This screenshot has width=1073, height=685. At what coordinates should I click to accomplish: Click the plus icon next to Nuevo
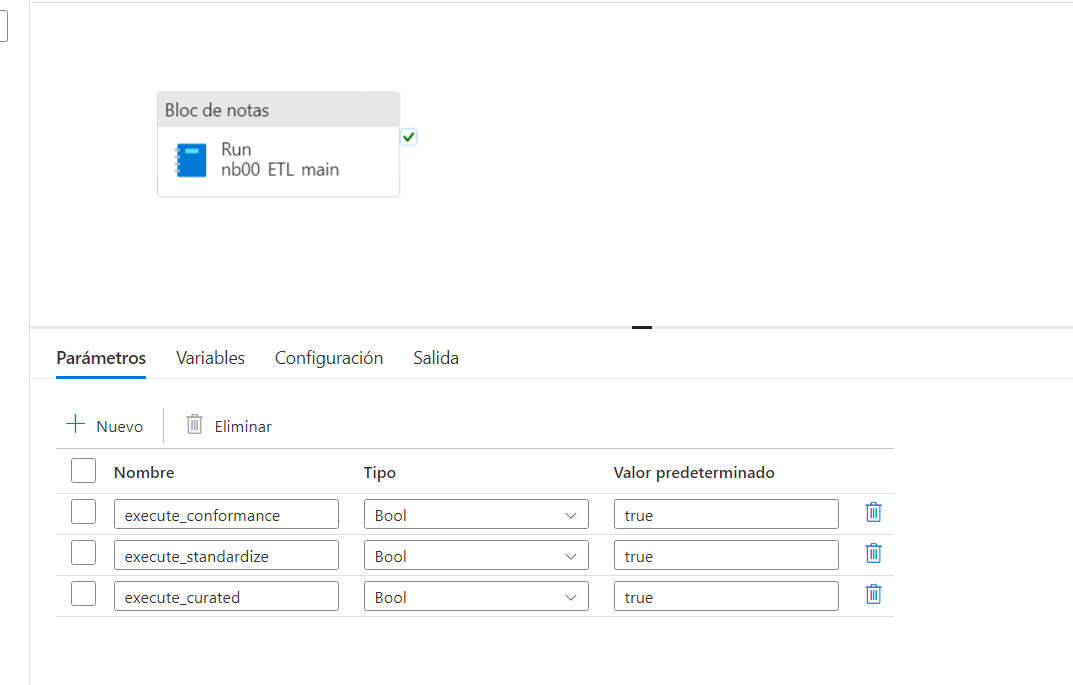tap(76, 425)
